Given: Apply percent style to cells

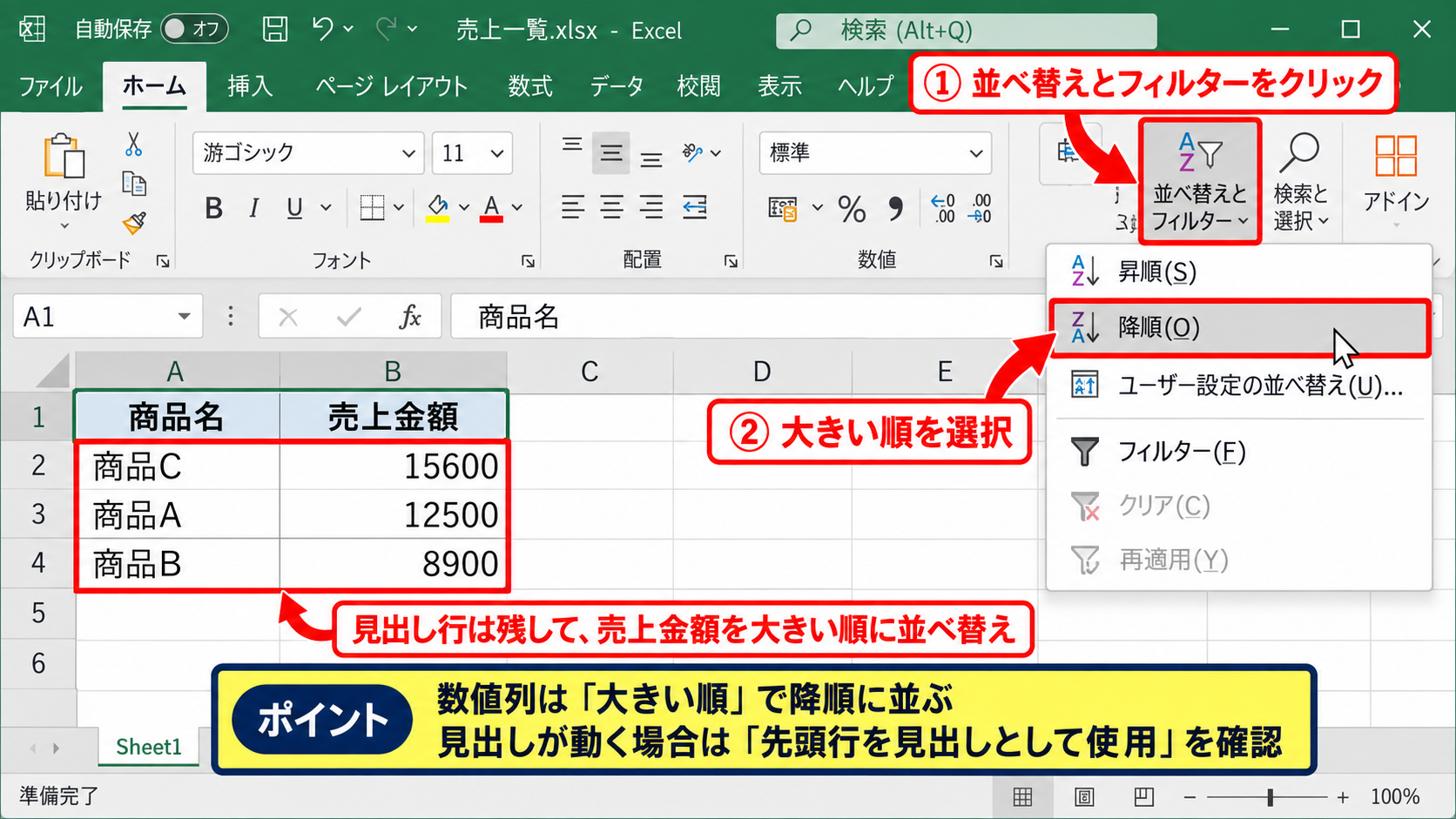Looking at the screenshot, I should [852, 209].
